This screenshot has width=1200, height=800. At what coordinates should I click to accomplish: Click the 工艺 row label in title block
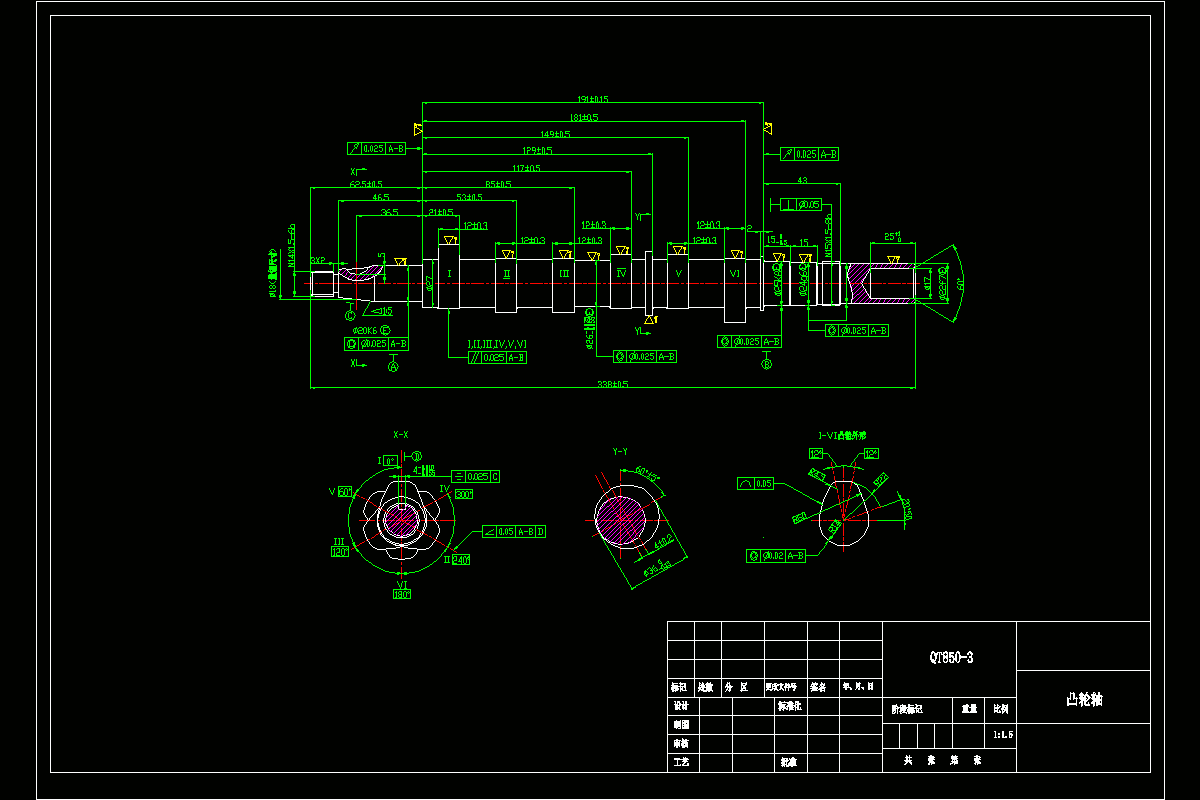681,762
